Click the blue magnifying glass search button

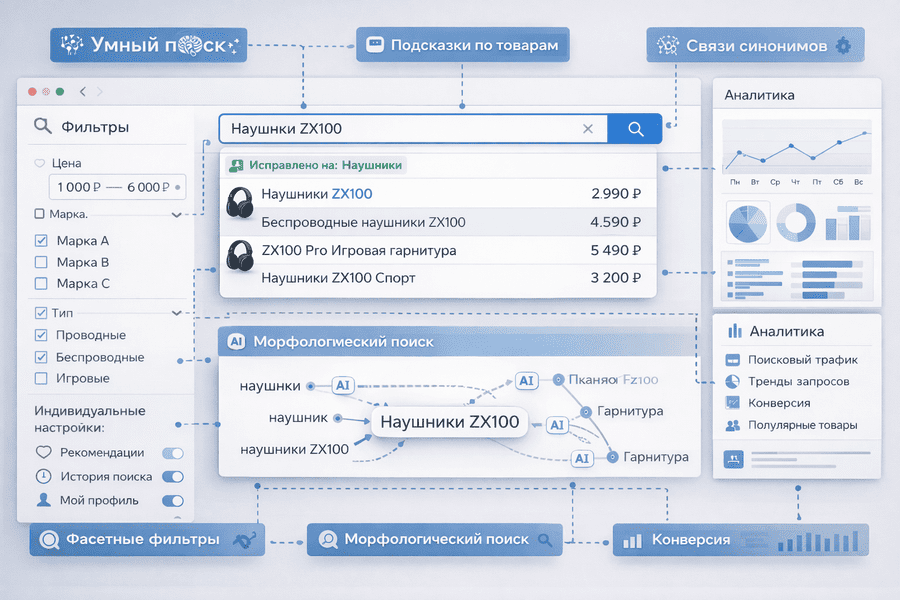(x=634, y=128)
